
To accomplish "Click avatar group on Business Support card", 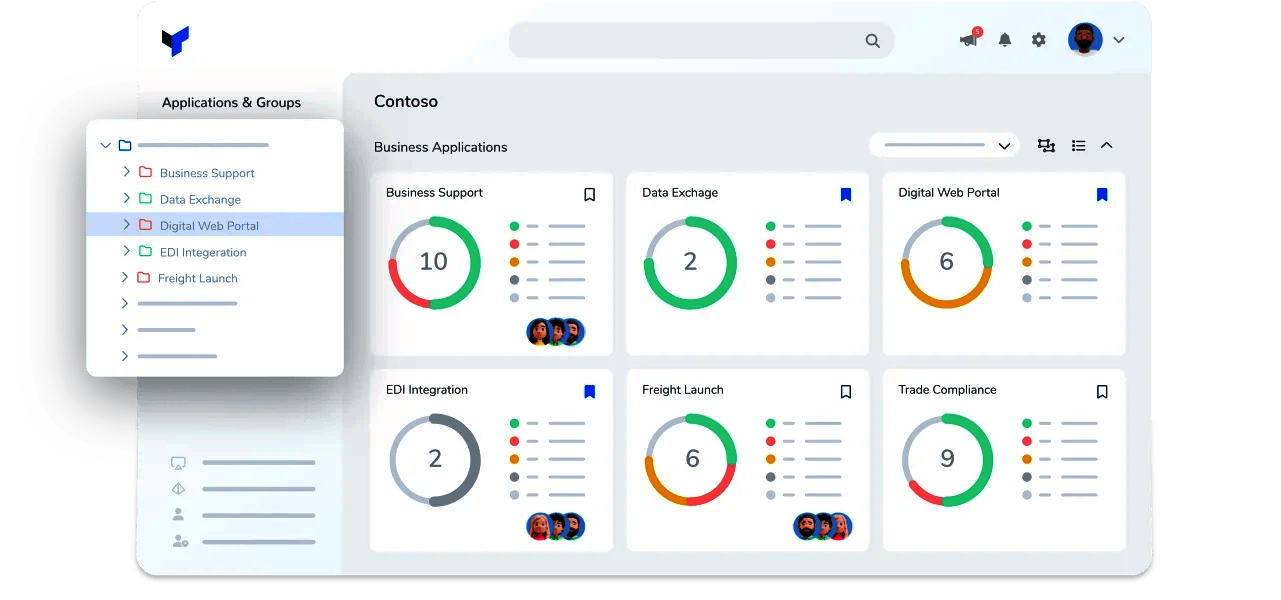I will point(555,332).
